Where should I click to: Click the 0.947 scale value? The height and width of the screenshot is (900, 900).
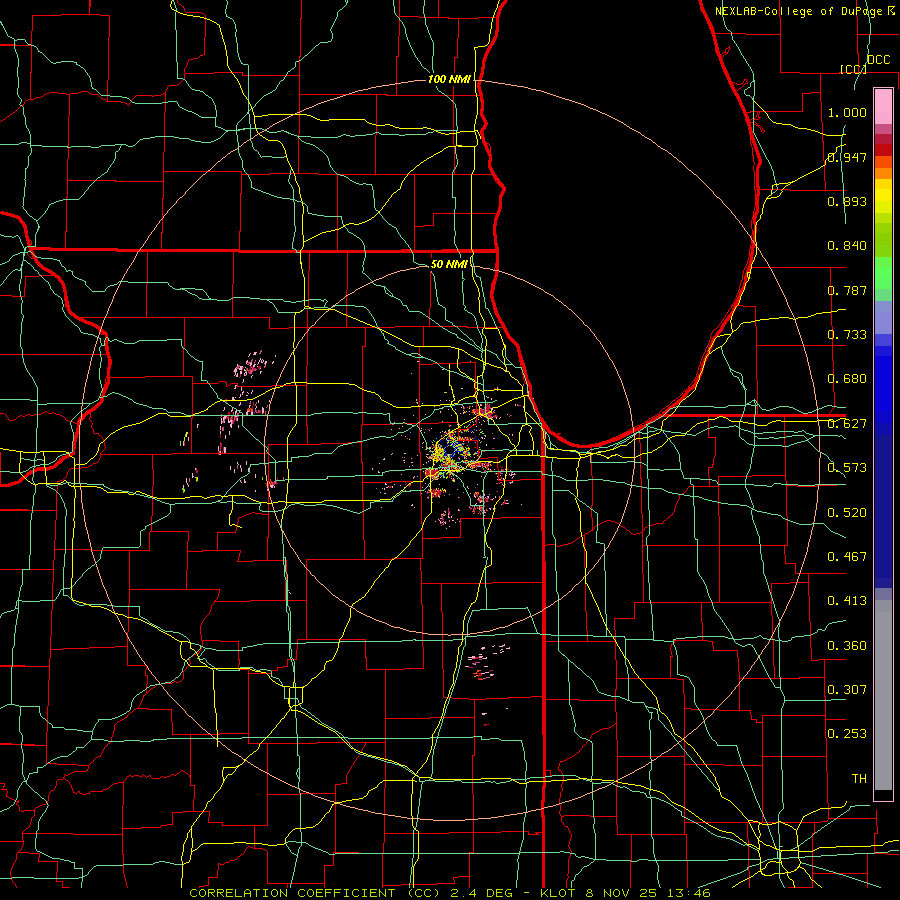(847, 157)
